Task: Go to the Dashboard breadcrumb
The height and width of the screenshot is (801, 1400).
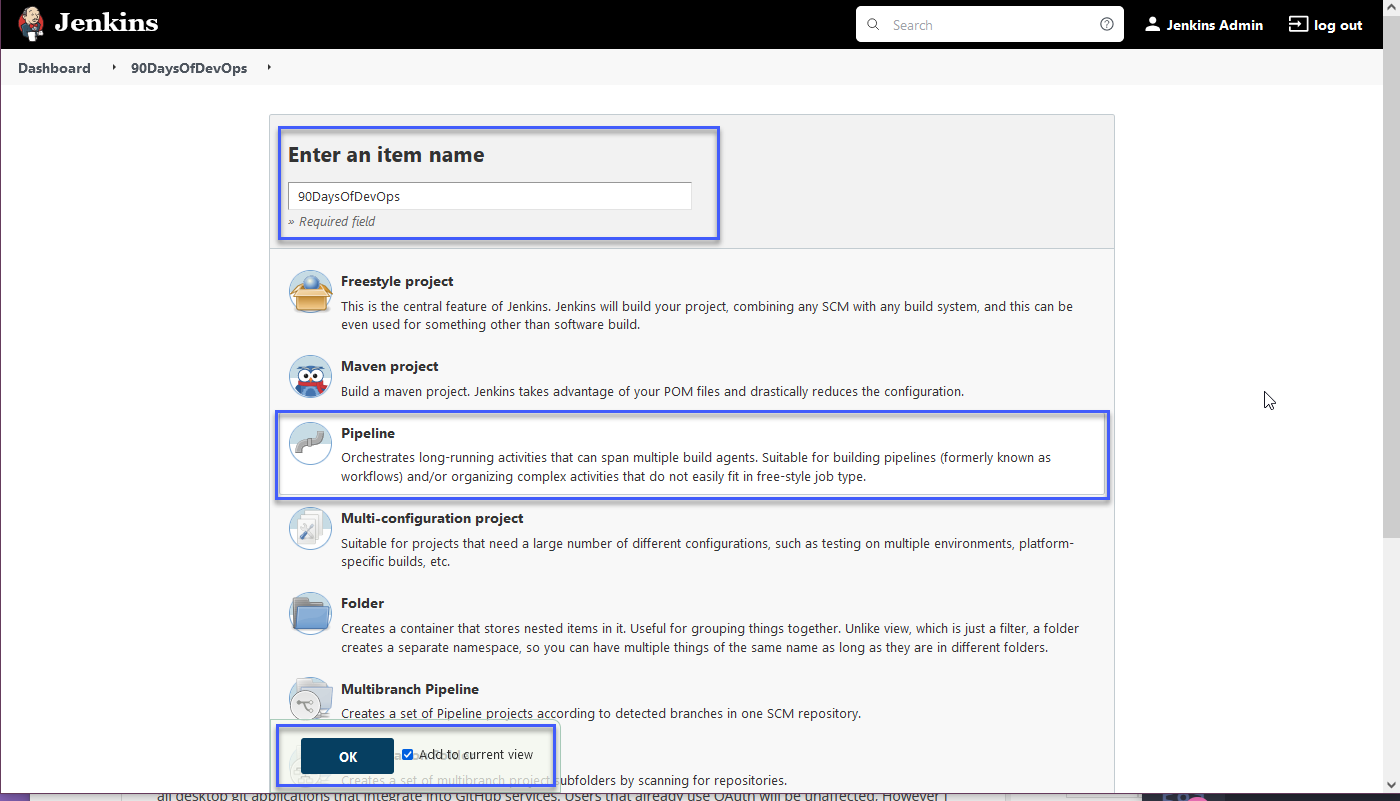Action: click(x=54, y=68)
